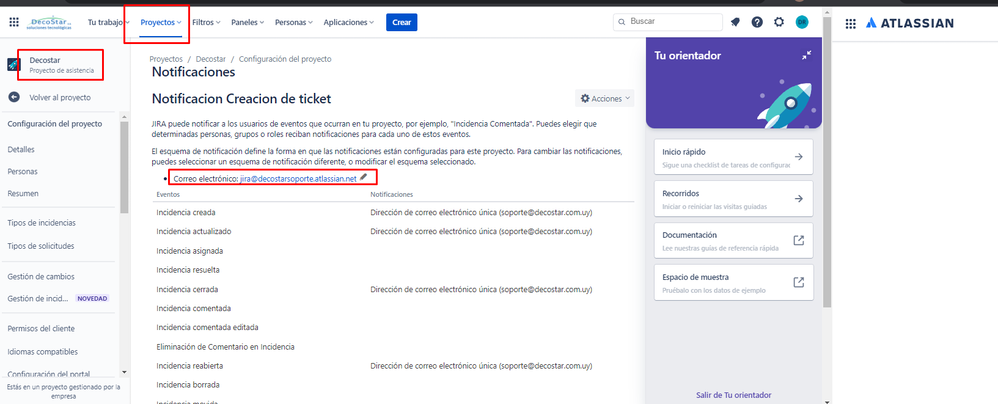The height and width of the screenshot is (404, 998).
Task: Select the Incidencia resuelta event row
Action: point(393,270)
